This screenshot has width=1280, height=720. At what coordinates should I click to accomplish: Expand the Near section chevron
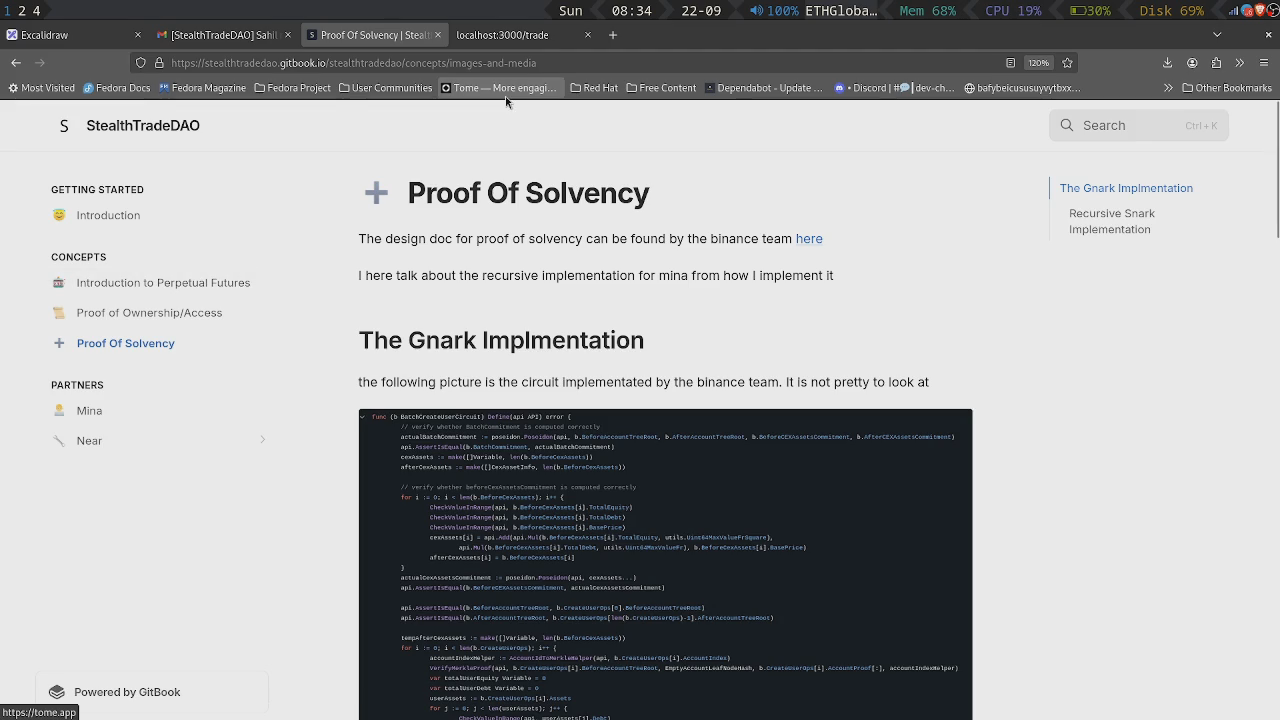(263, 440)
